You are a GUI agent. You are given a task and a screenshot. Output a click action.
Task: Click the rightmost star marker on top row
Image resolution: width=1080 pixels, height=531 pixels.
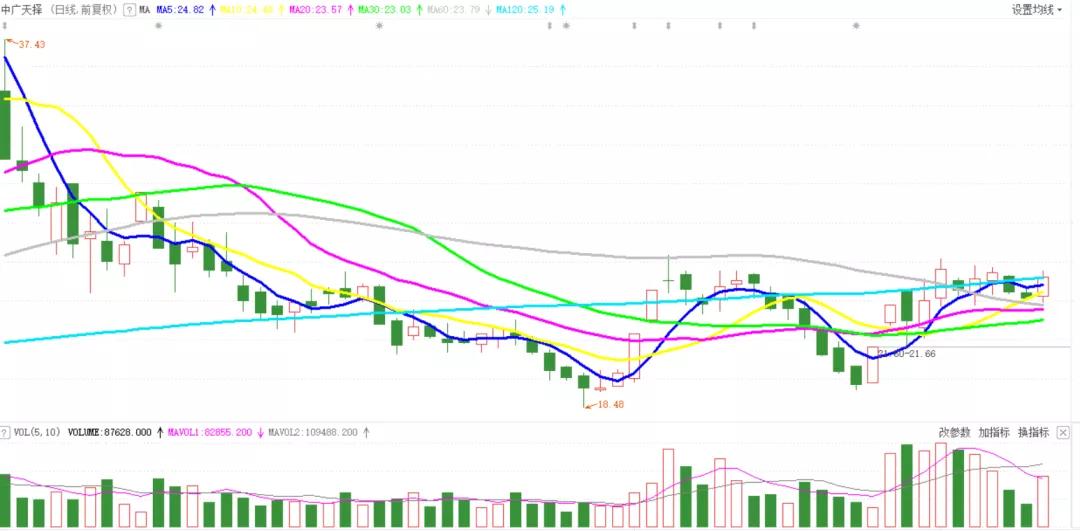tap(856, 26)
